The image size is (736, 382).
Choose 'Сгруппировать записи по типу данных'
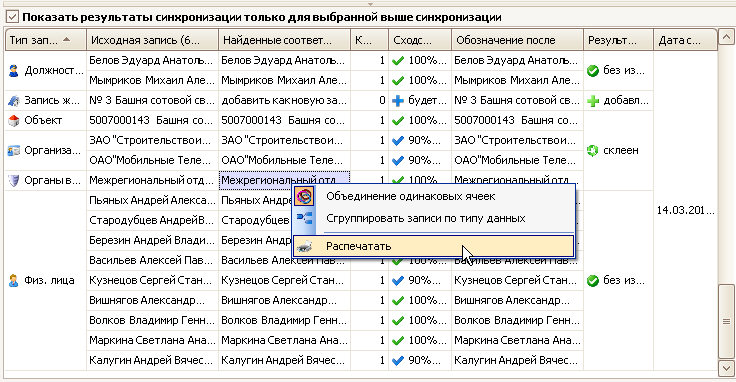coord(433,218)
